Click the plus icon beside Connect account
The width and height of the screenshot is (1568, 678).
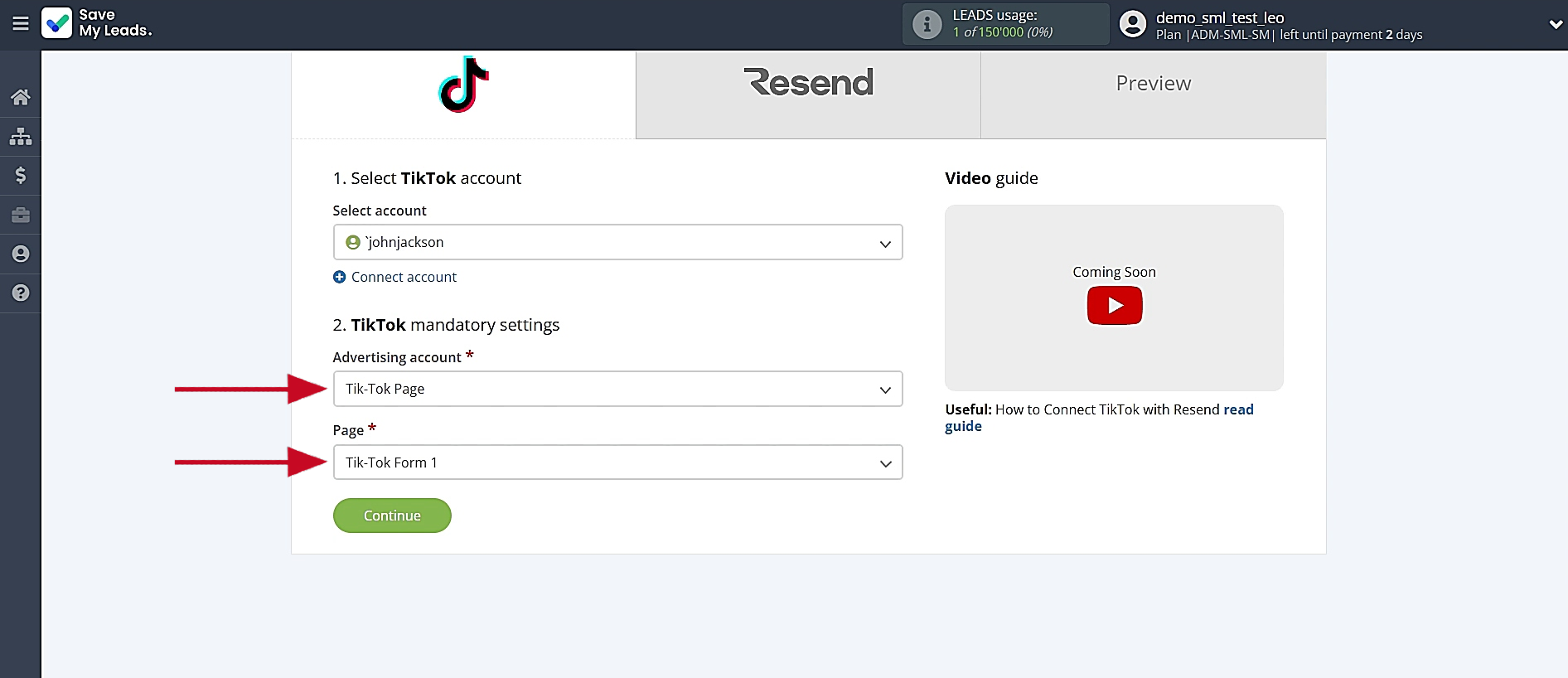(339, 277)
